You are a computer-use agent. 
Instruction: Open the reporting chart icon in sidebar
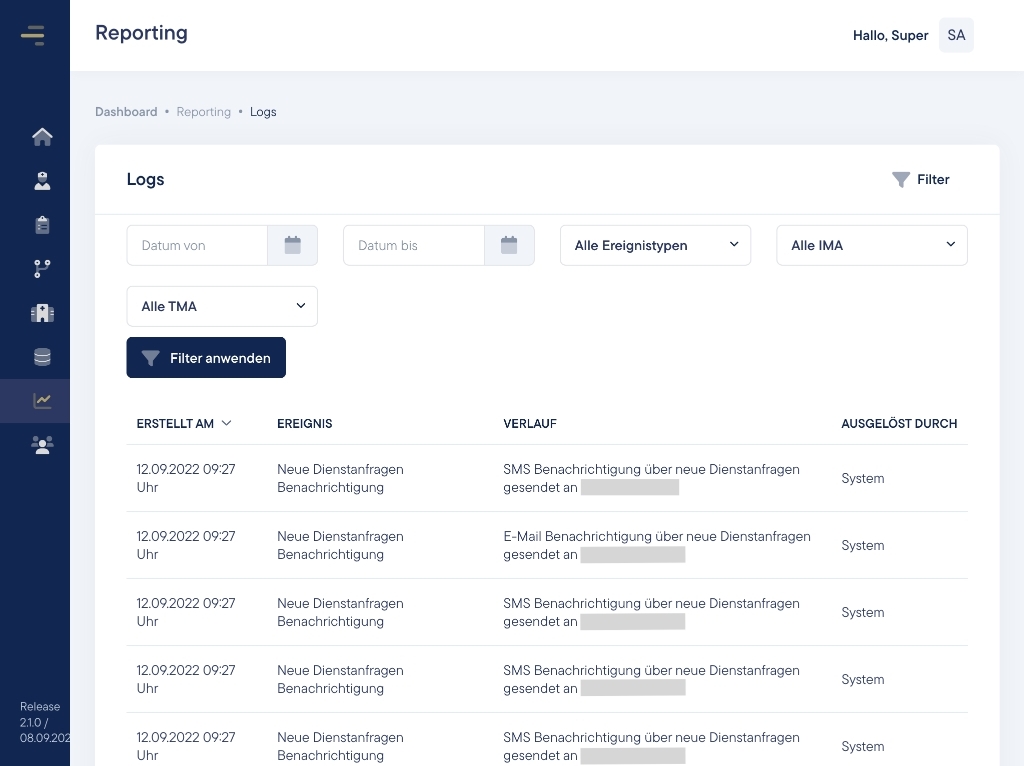click(42, 401)
